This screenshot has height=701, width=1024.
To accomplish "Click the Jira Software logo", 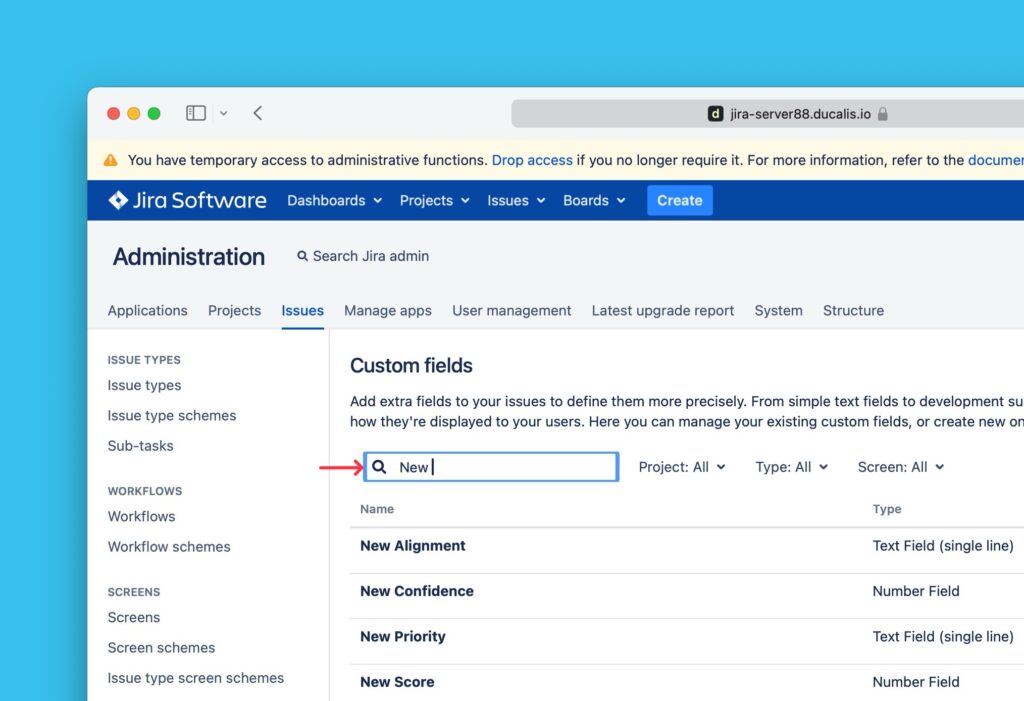I will point(187,200).
